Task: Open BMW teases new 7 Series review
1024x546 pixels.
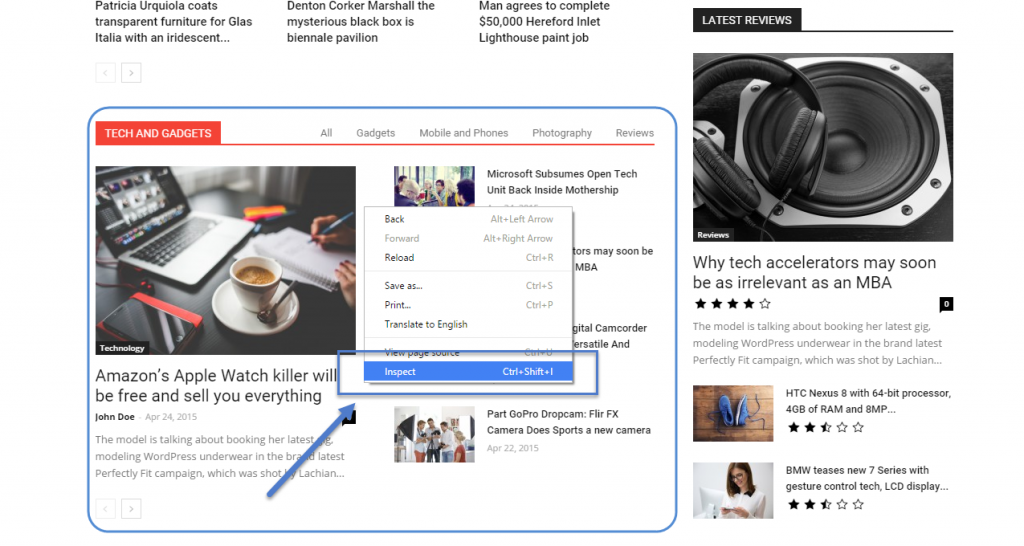Action: click(x=867, y=478)
